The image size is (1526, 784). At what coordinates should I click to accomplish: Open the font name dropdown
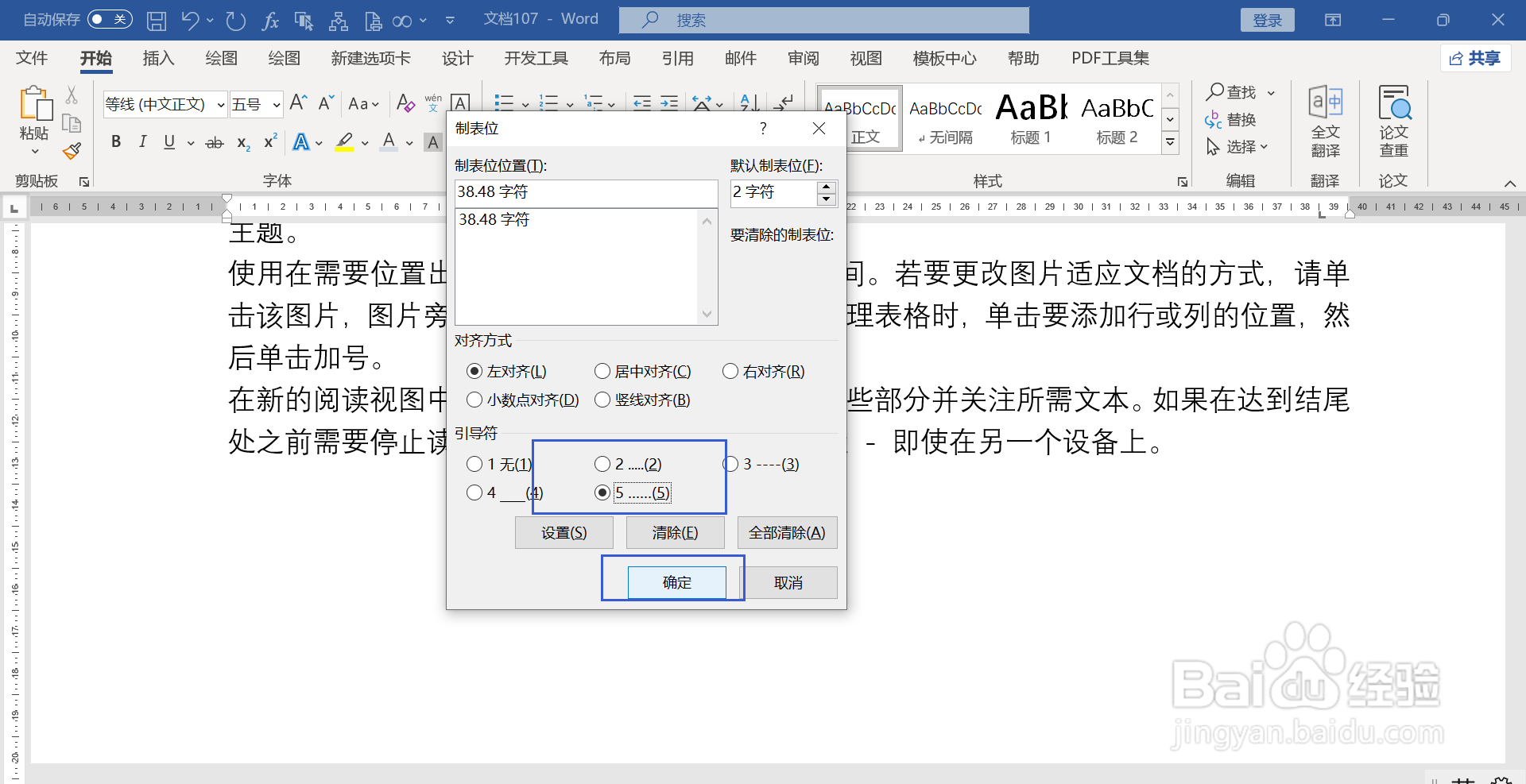click(x=220, y=104)
